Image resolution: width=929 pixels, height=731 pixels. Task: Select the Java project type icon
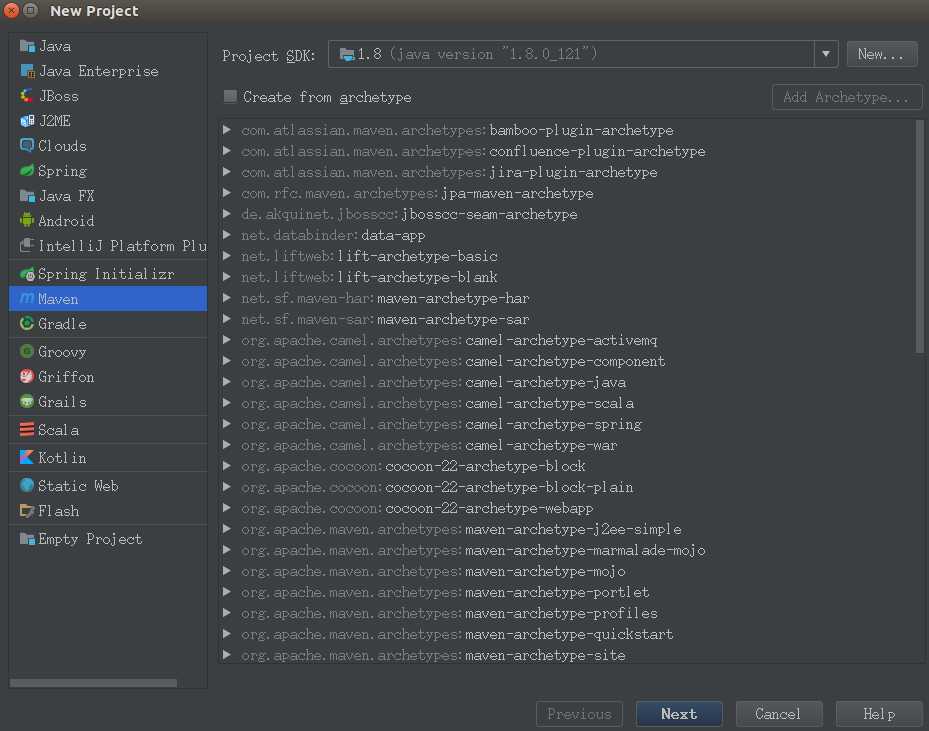[x=27, y=46]
